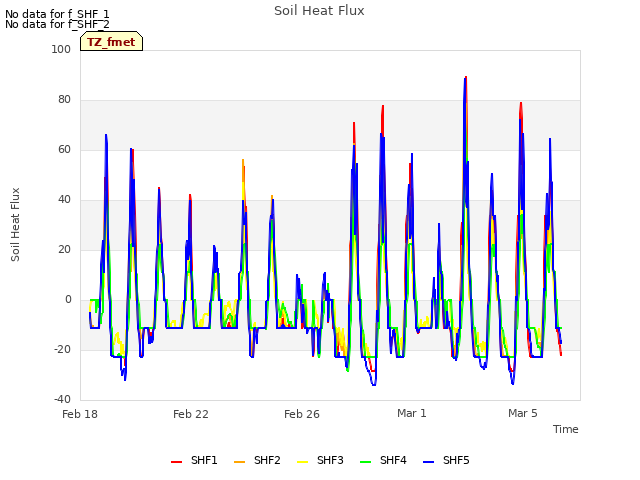
Task: Select the Soil Heat Flux chart title
Action: (x=319, y=11)
